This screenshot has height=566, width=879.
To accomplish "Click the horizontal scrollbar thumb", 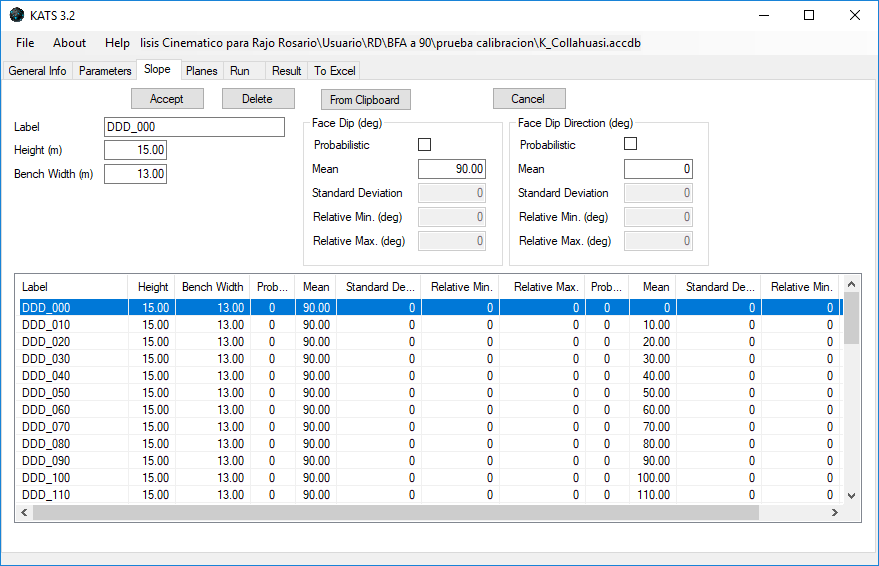I will [x=396, y=512].
